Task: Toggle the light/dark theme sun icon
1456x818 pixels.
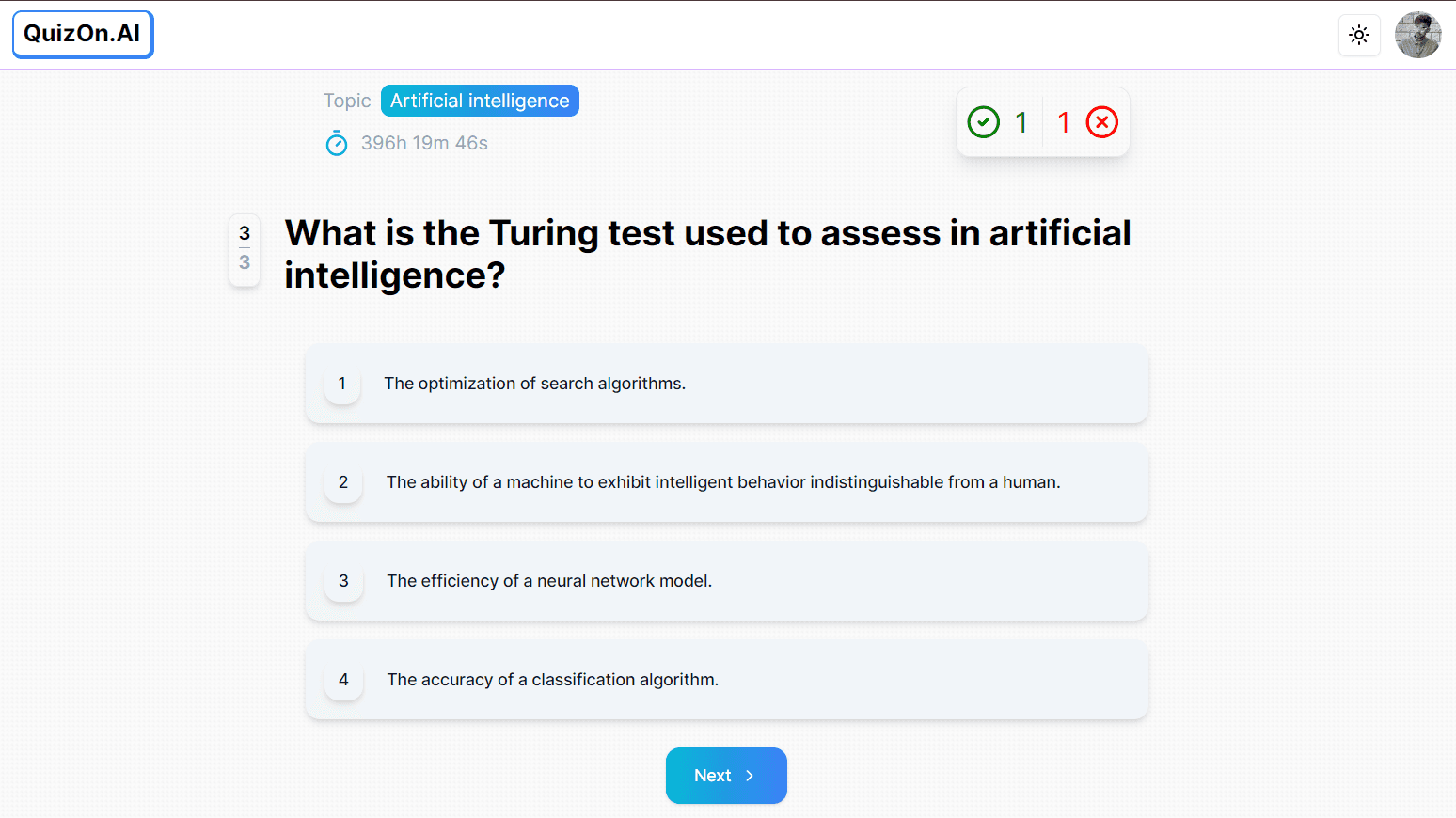Action: 1359,35
